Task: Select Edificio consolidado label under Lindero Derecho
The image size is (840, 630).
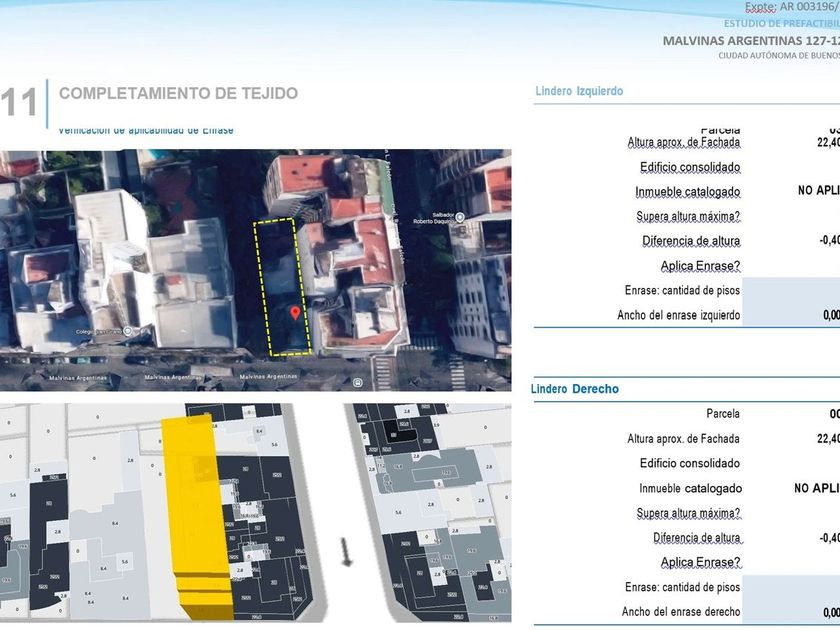Action: 690,463
